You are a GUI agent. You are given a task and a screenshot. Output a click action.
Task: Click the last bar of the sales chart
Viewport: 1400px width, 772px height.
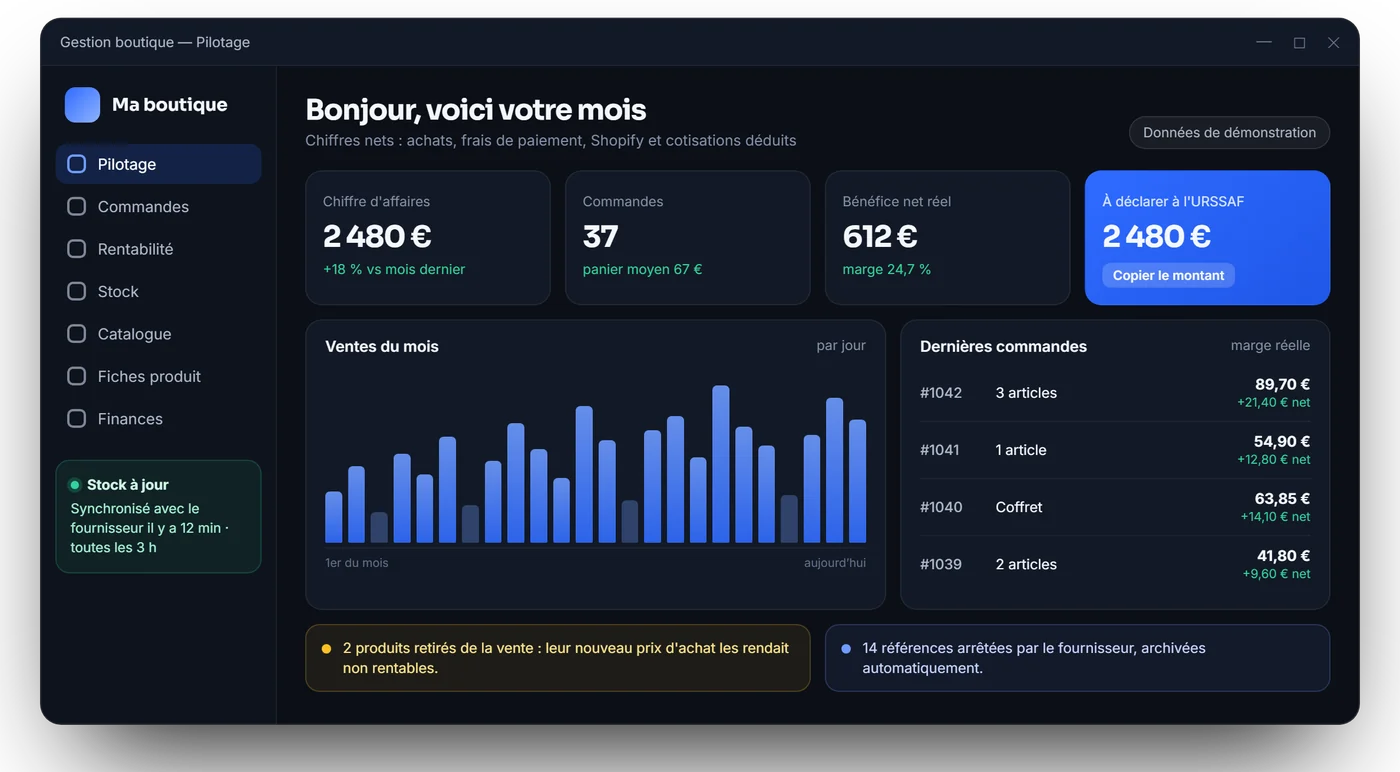coord(857,481)
